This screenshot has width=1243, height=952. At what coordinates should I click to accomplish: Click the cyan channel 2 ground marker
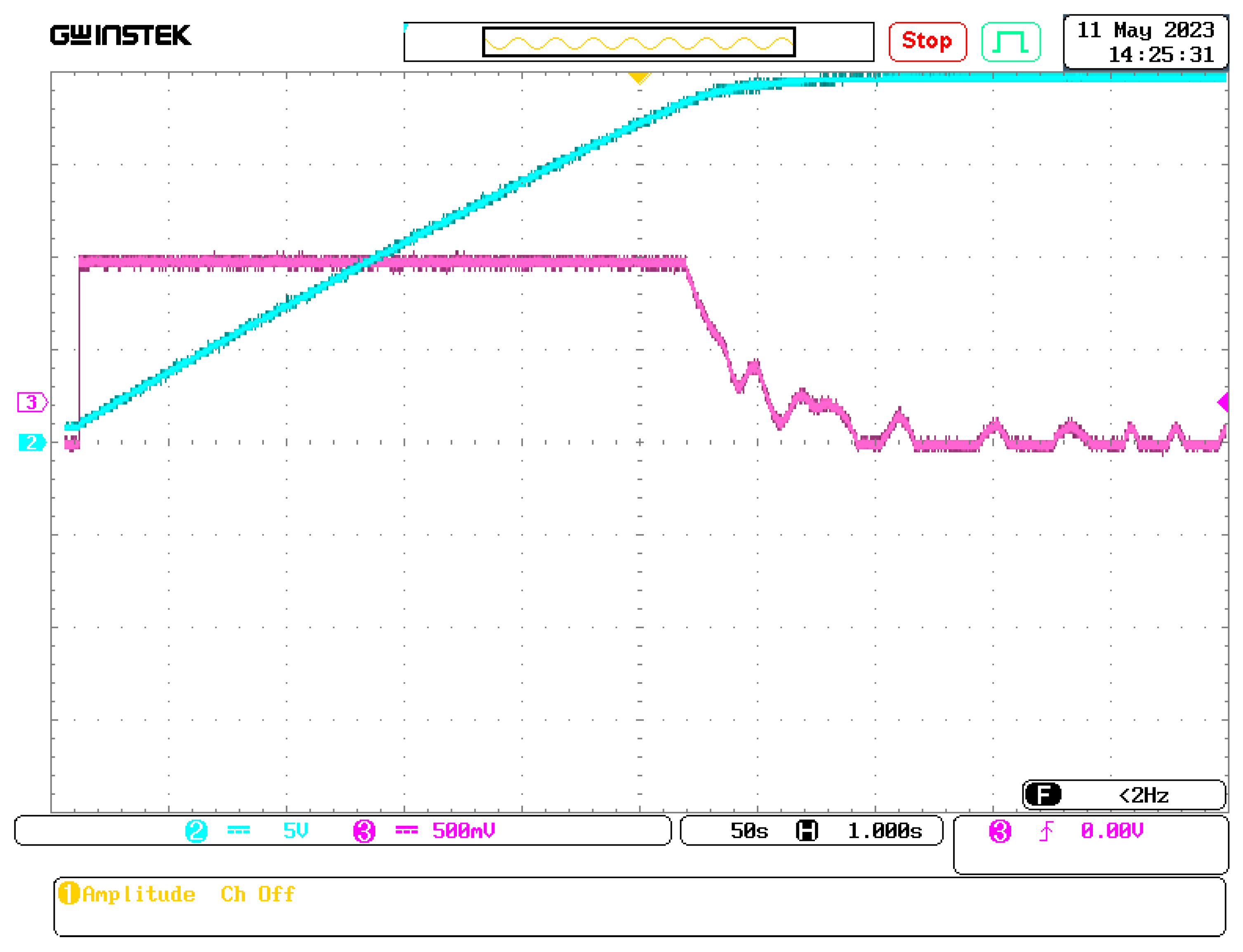point(32,443)
